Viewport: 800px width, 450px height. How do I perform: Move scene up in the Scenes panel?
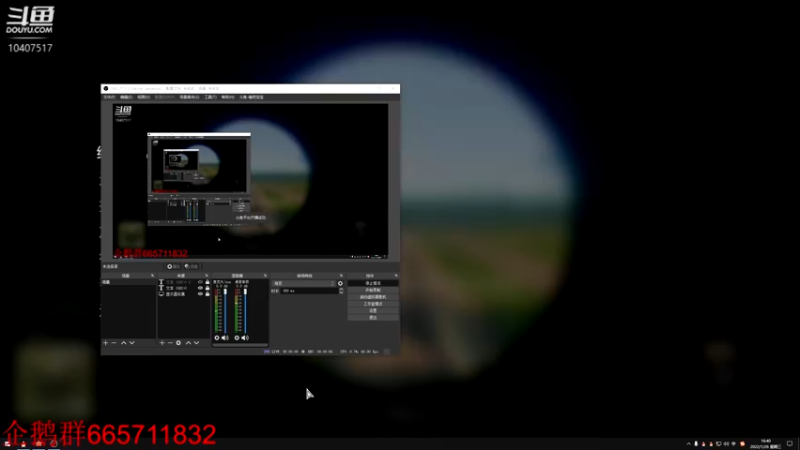(123, 343)
